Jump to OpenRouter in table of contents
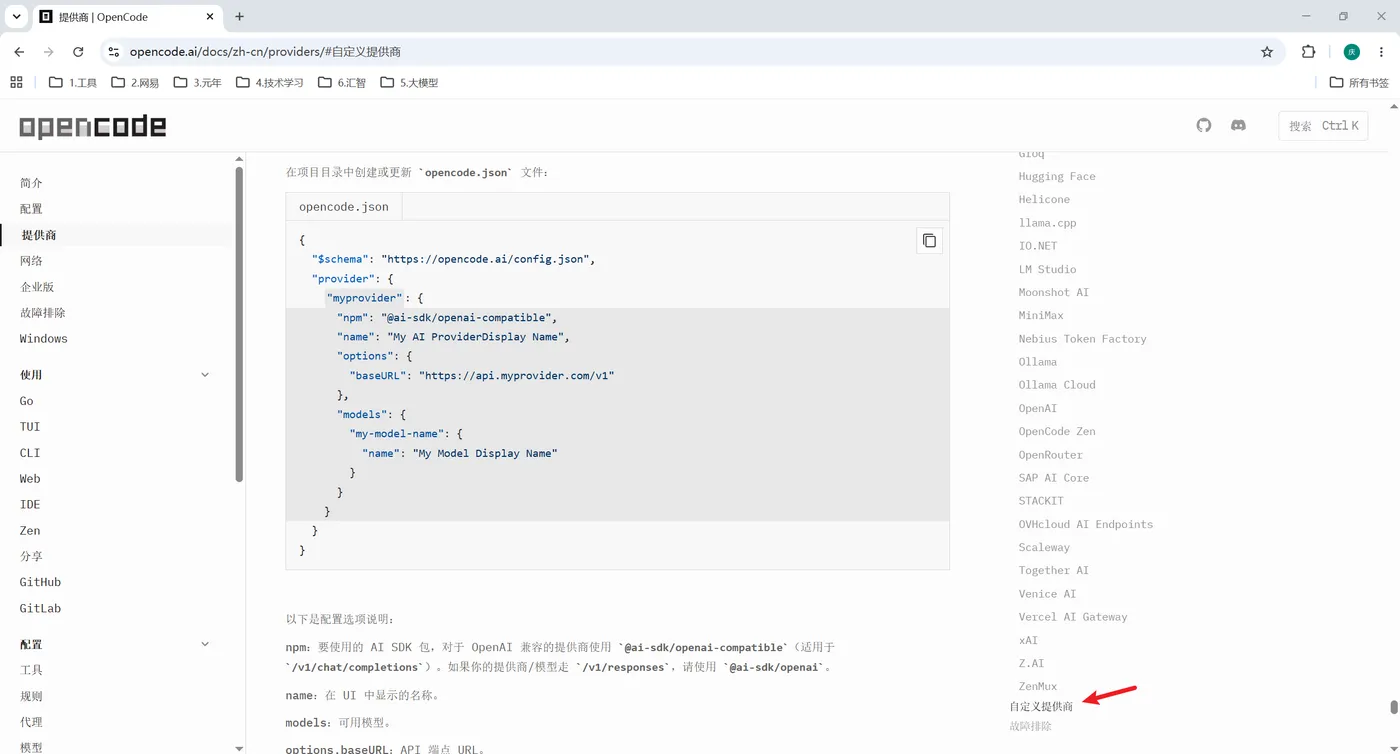This screenshot has height=754, width=1400. click(1050, 455)
